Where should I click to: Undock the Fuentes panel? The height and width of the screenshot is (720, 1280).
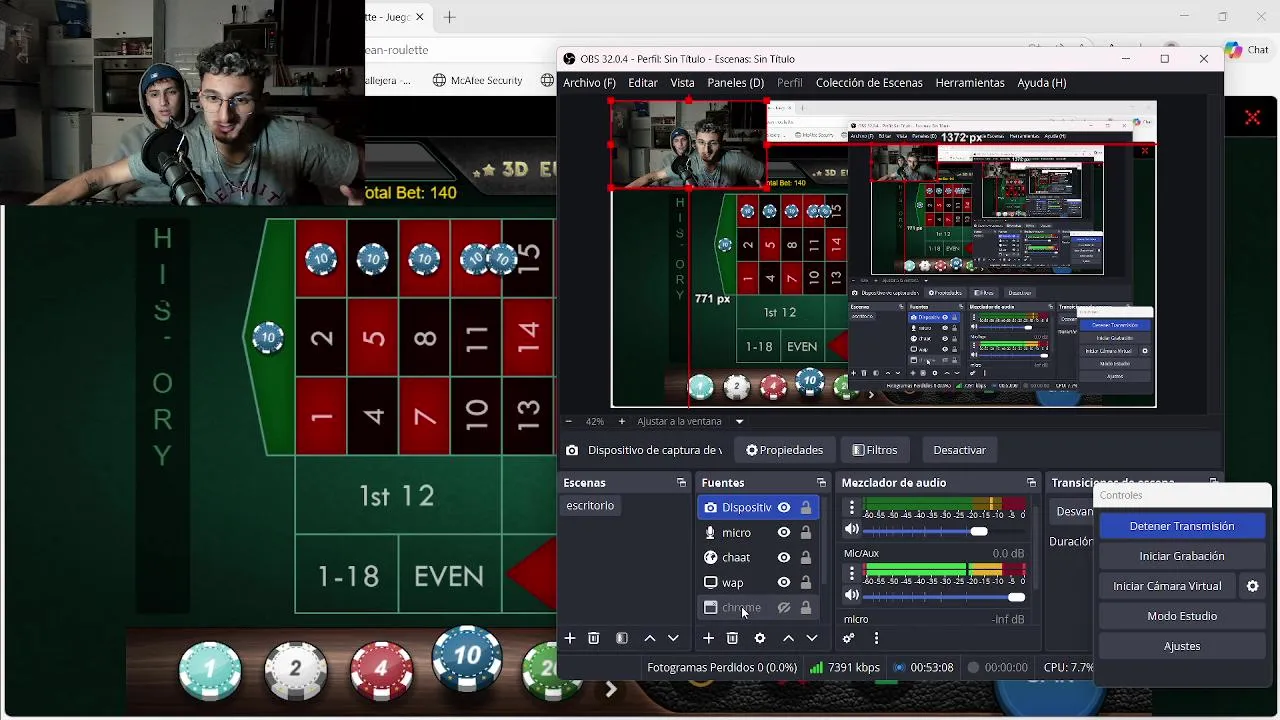click(x=821, y=483)
